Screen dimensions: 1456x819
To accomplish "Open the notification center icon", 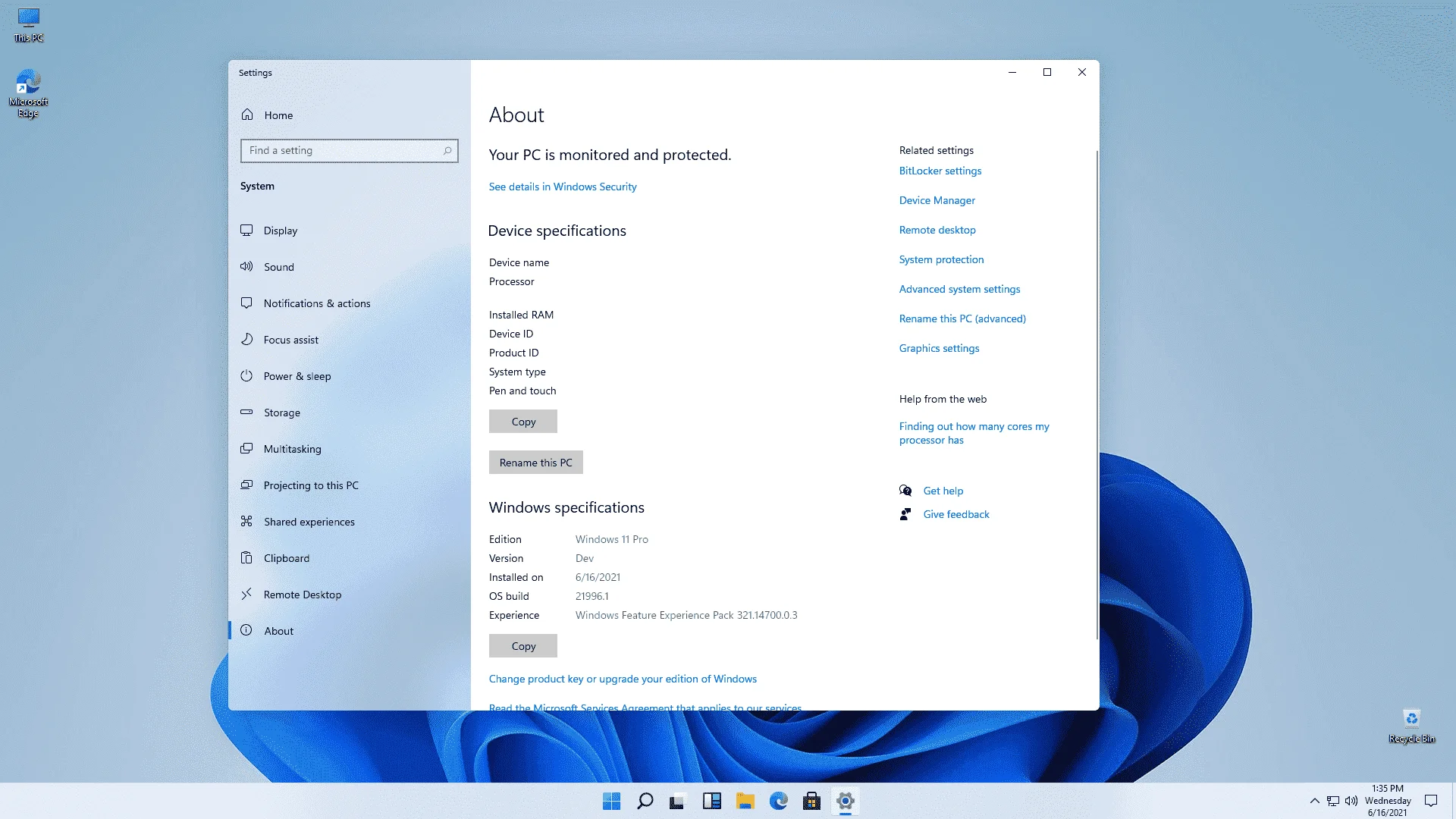I will [x=1431, y=801].
